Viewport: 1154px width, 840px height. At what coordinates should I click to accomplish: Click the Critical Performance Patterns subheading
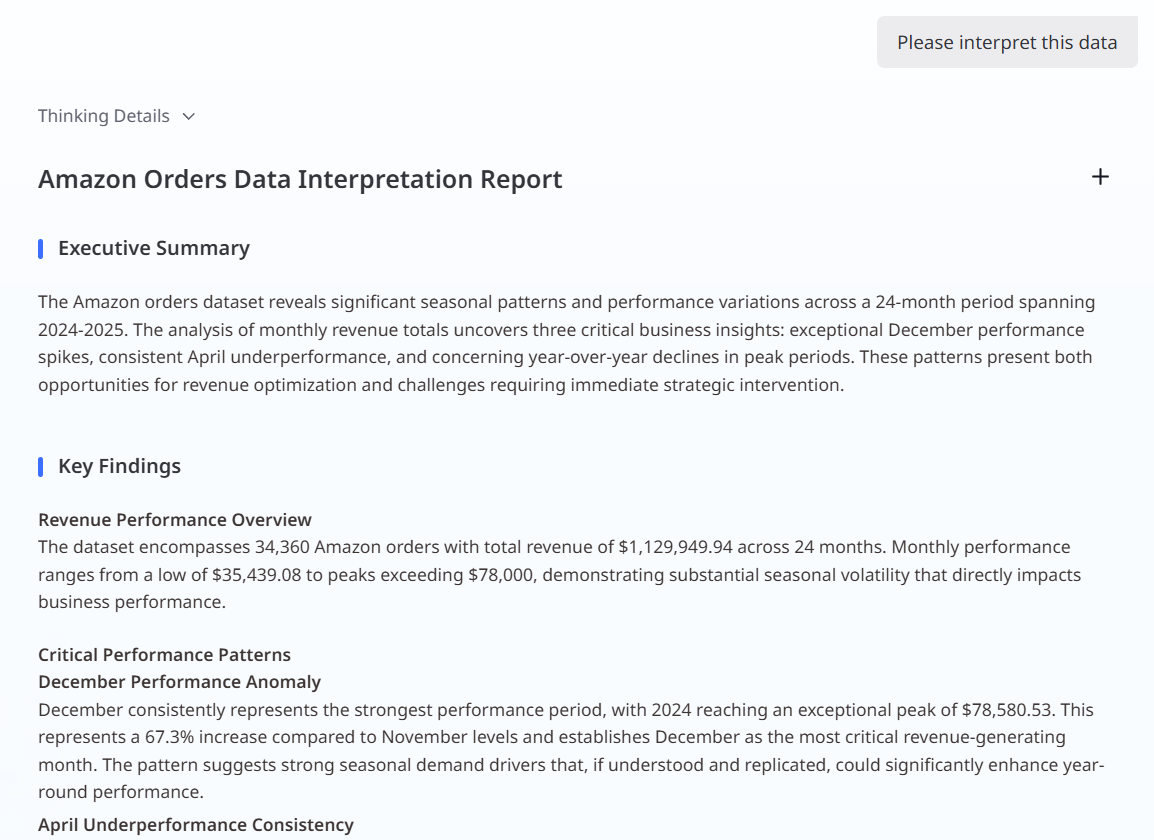tap(164, 655)
